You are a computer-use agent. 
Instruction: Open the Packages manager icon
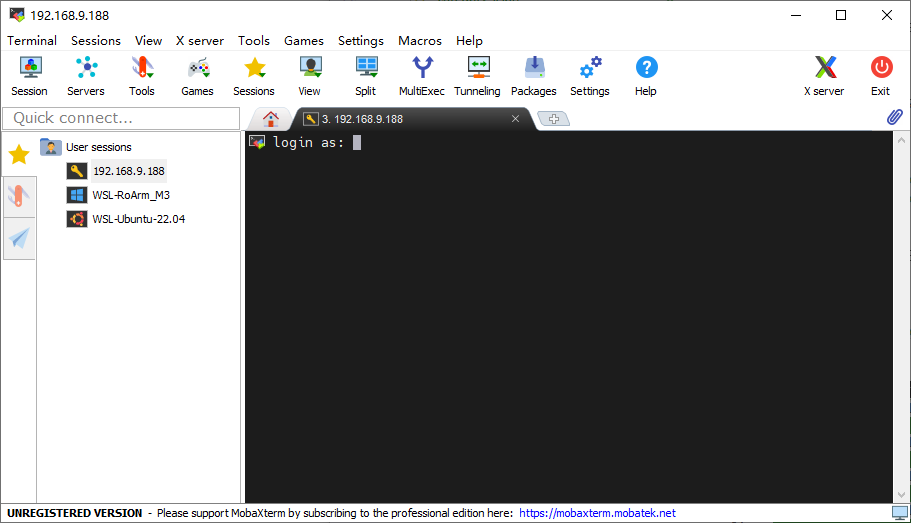tap(534, 76)
